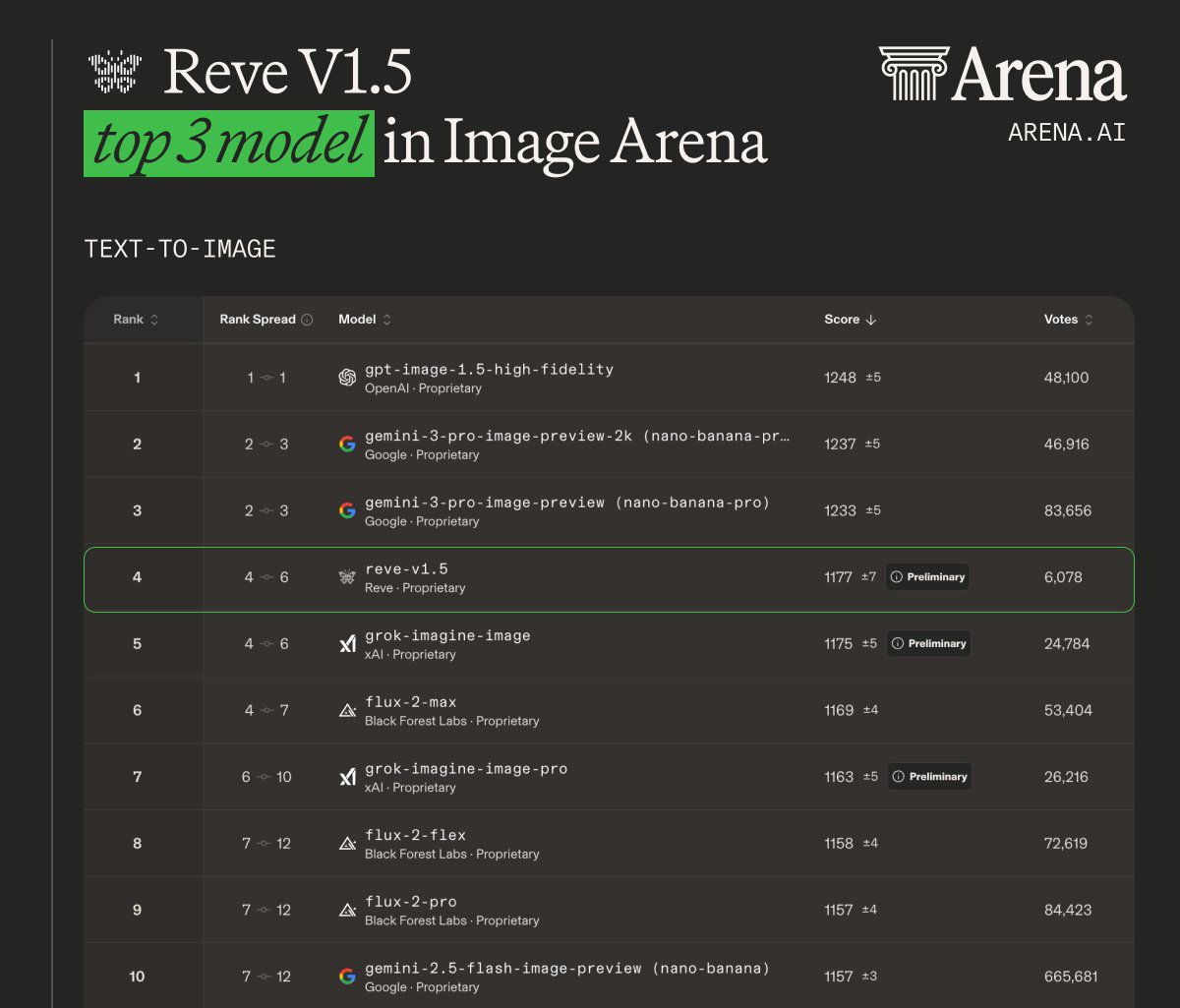Click the info icon in grok-imagine-image Preliminary badge
Viewport: 1180px width, 1008px height.
pos(898,643)
